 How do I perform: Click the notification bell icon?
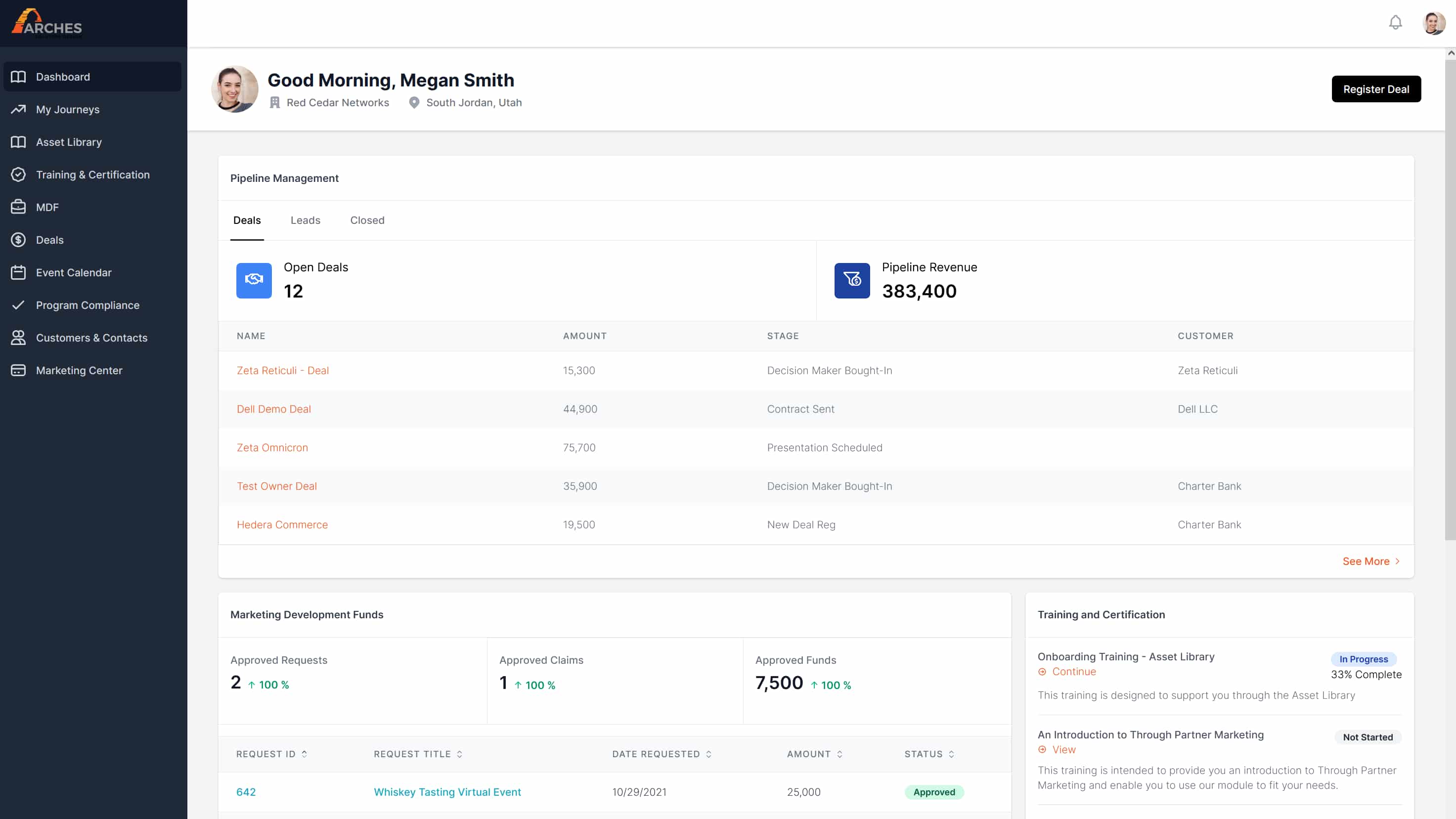click(1395, 23)
